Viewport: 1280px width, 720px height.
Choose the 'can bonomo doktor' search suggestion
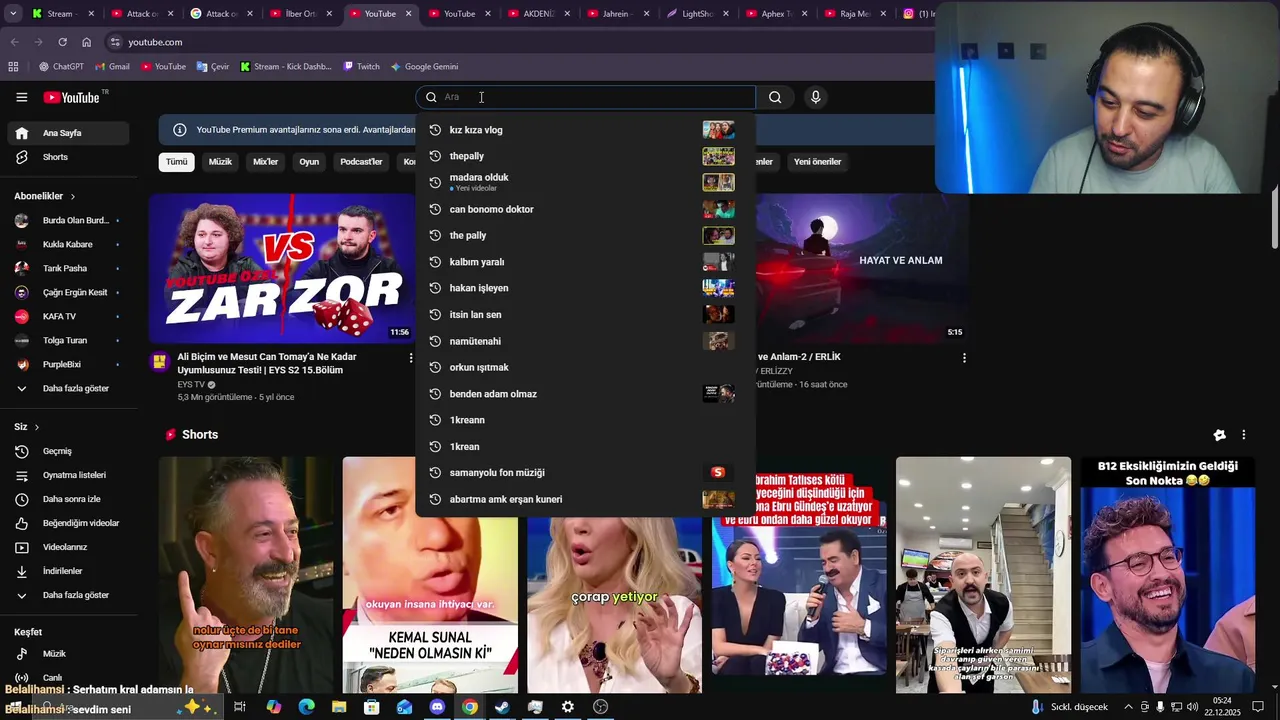coord(585,209)
